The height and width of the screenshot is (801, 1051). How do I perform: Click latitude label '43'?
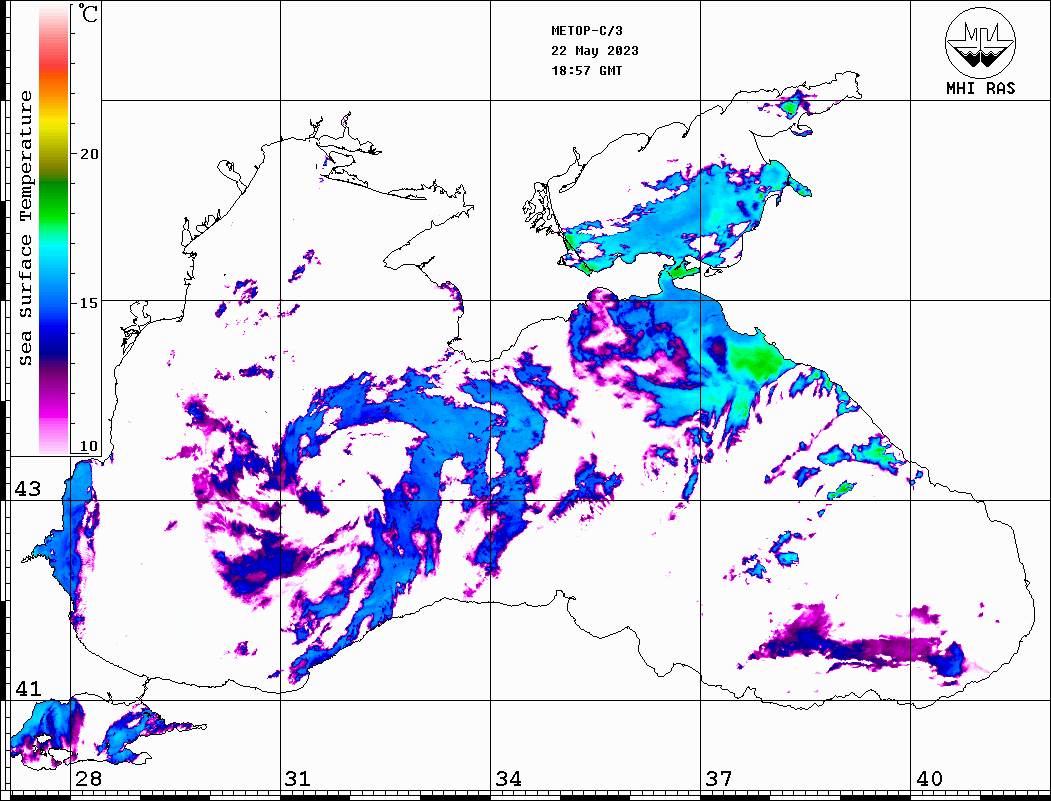[x=27, y=489]
